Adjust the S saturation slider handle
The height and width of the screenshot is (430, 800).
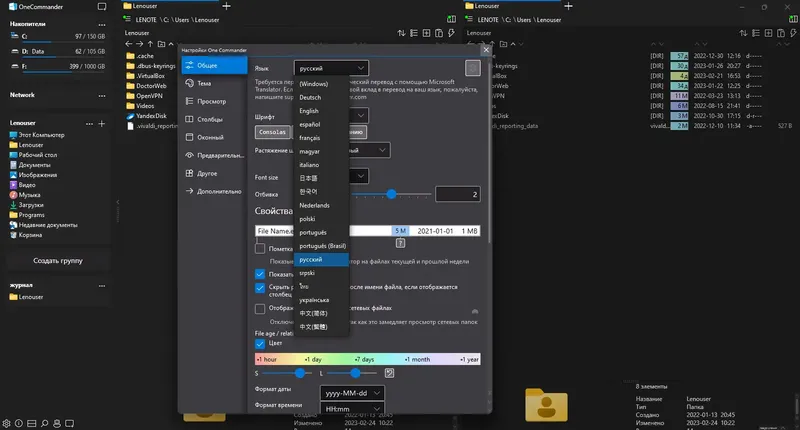pos(300,373)
